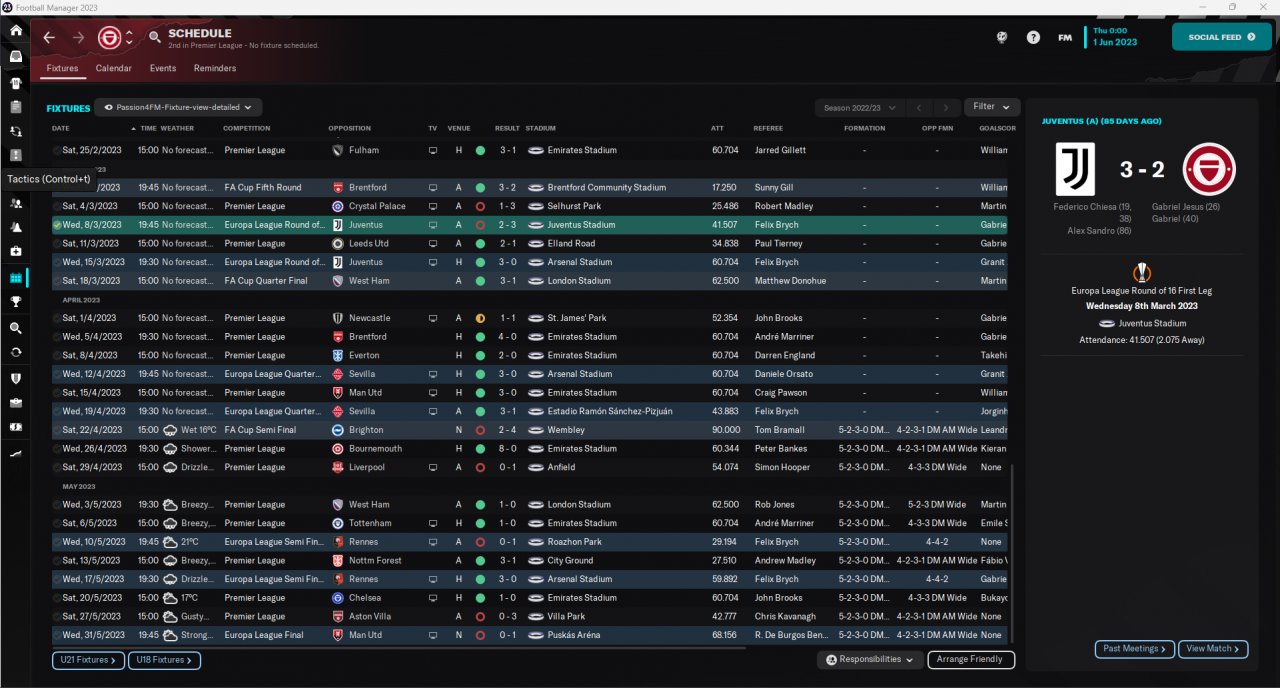Sort by the COMPETITION column header

[x=247, y=128]
